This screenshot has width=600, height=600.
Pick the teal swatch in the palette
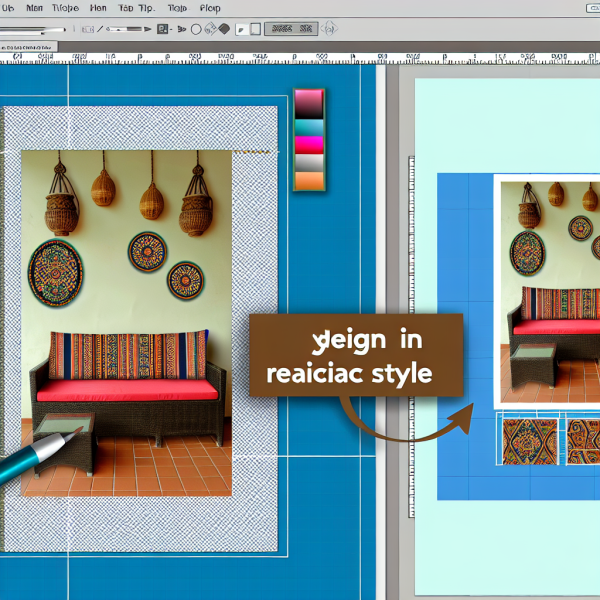309,127
